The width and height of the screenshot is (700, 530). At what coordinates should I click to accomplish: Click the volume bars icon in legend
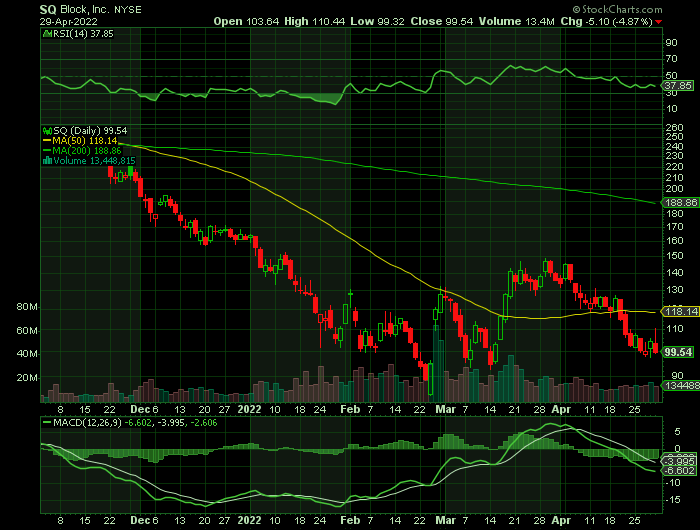[x=47, y=161]
